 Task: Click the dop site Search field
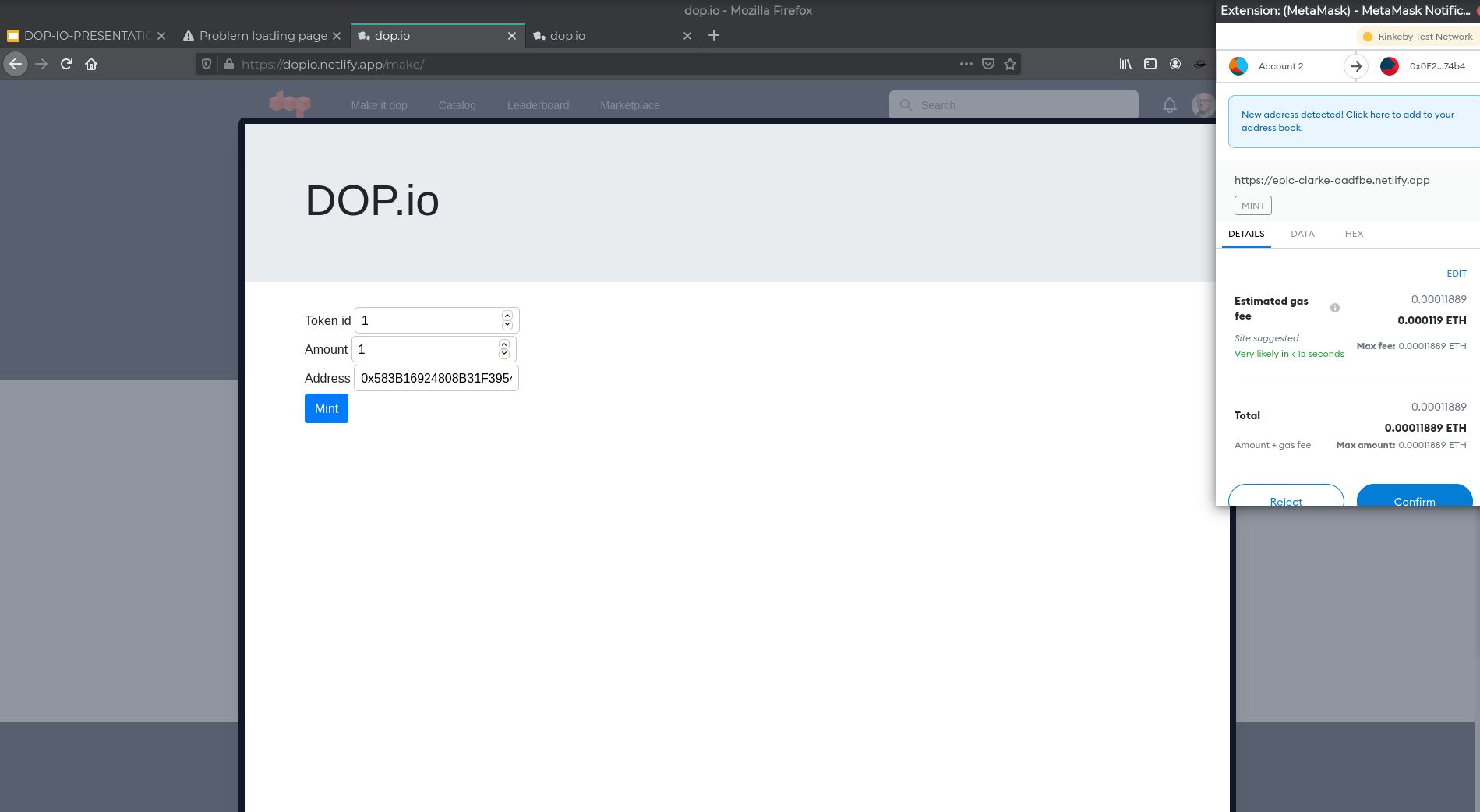click(x=1013, y=104)
